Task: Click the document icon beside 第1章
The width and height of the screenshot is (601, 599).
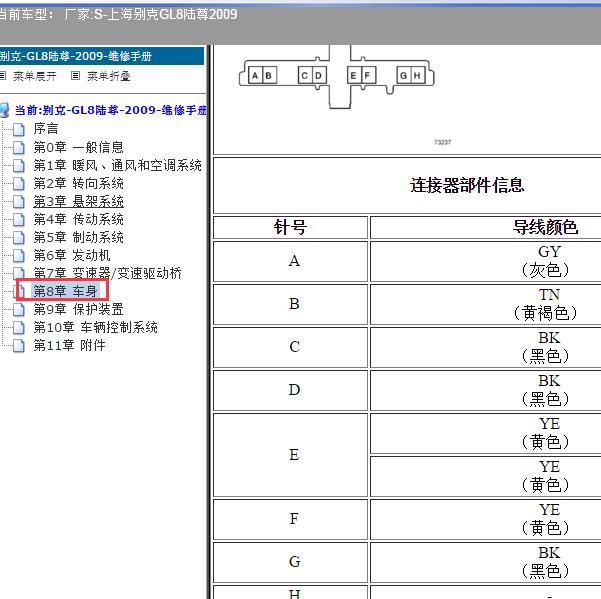Action: pos(18,166)
